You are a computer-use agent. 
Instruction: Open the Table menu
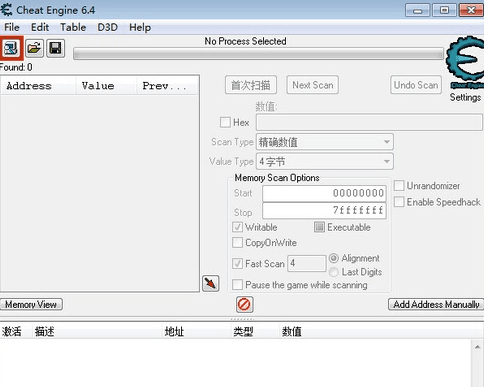[73, 27]
